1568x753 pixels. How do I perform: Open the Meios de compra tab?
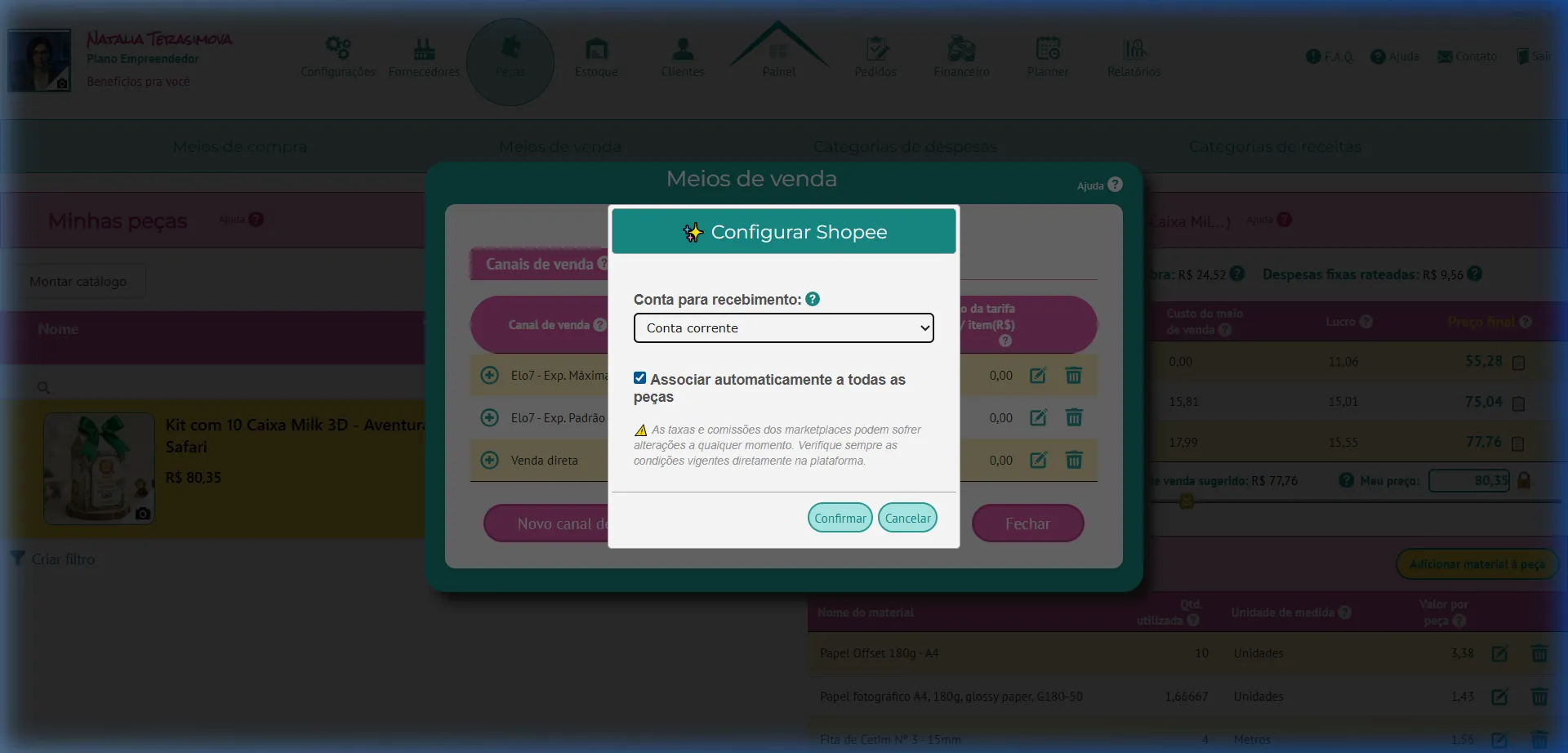(240, 147)
